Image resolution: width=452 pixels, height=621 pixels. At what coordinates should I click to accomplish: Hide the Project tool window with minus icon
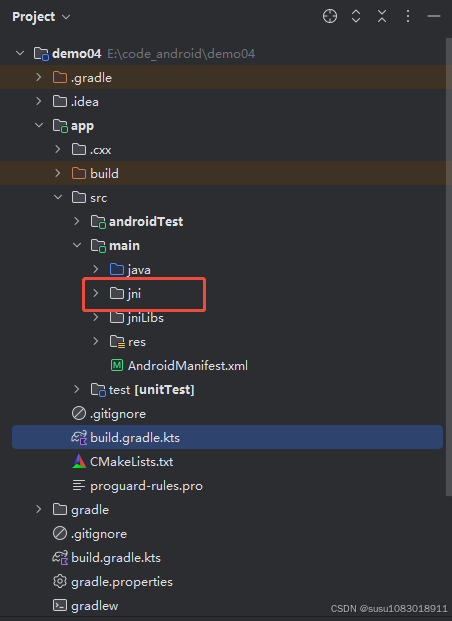434,16
